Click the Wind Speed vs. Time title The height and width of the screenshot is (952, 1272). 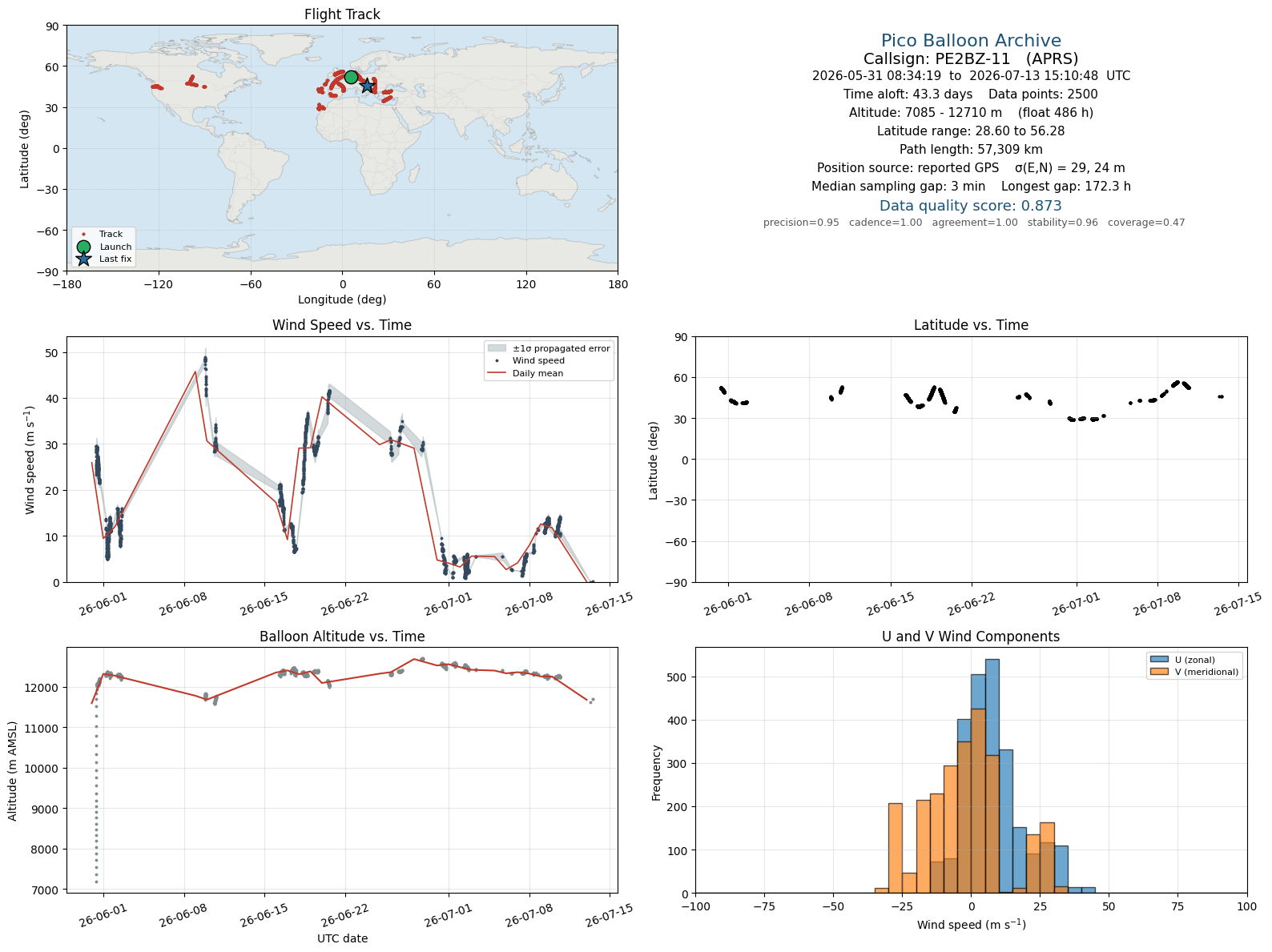coord(342,325)
